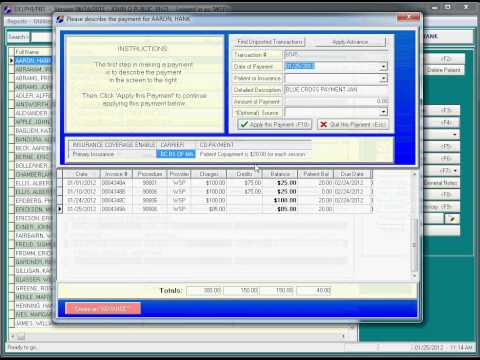Open the Patient or Insurance dropdown
Image resolution: width=480 pixels, height=360 pixels.
point(383,78)
